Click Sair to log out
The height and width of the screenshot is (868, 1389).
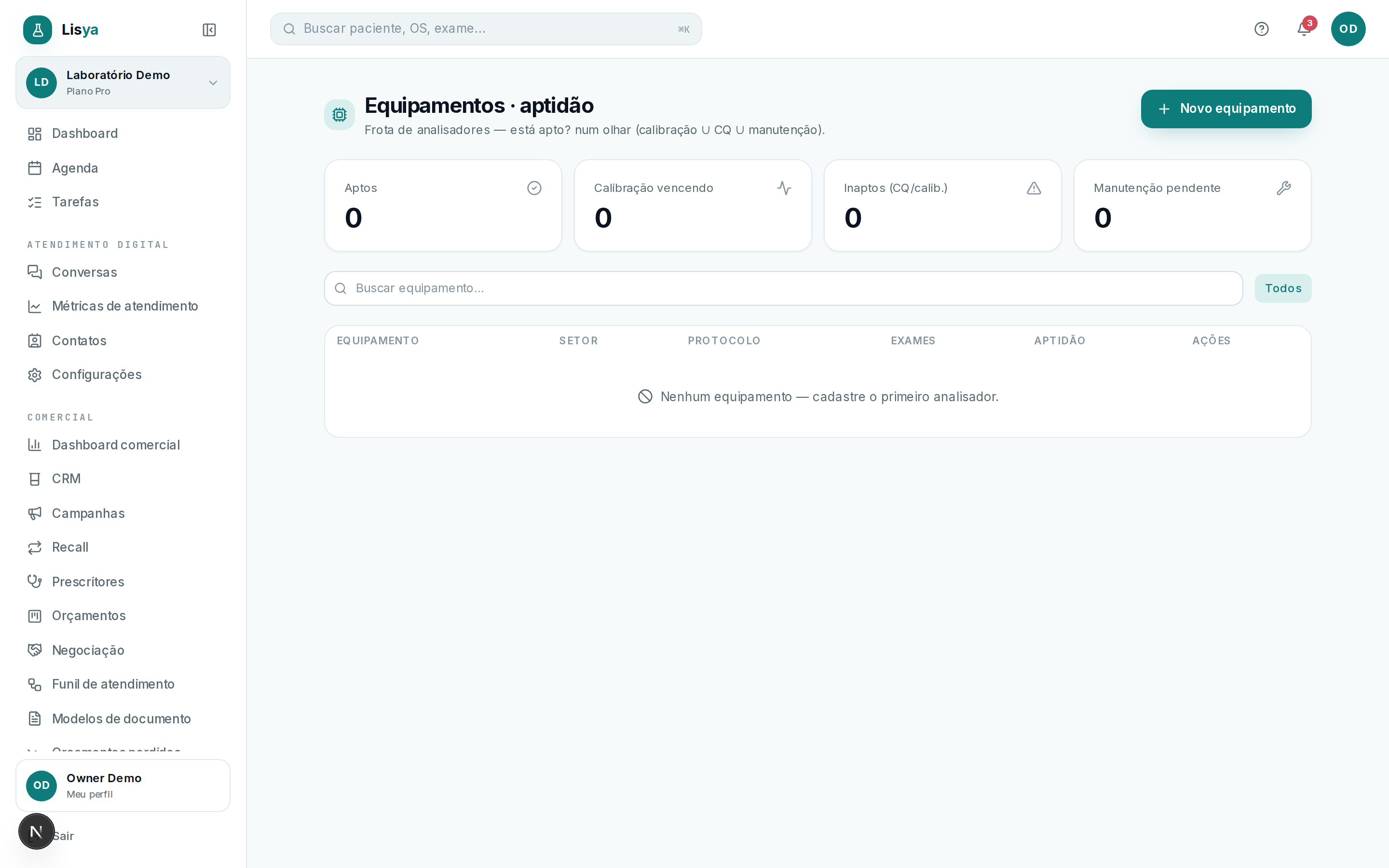63,836
